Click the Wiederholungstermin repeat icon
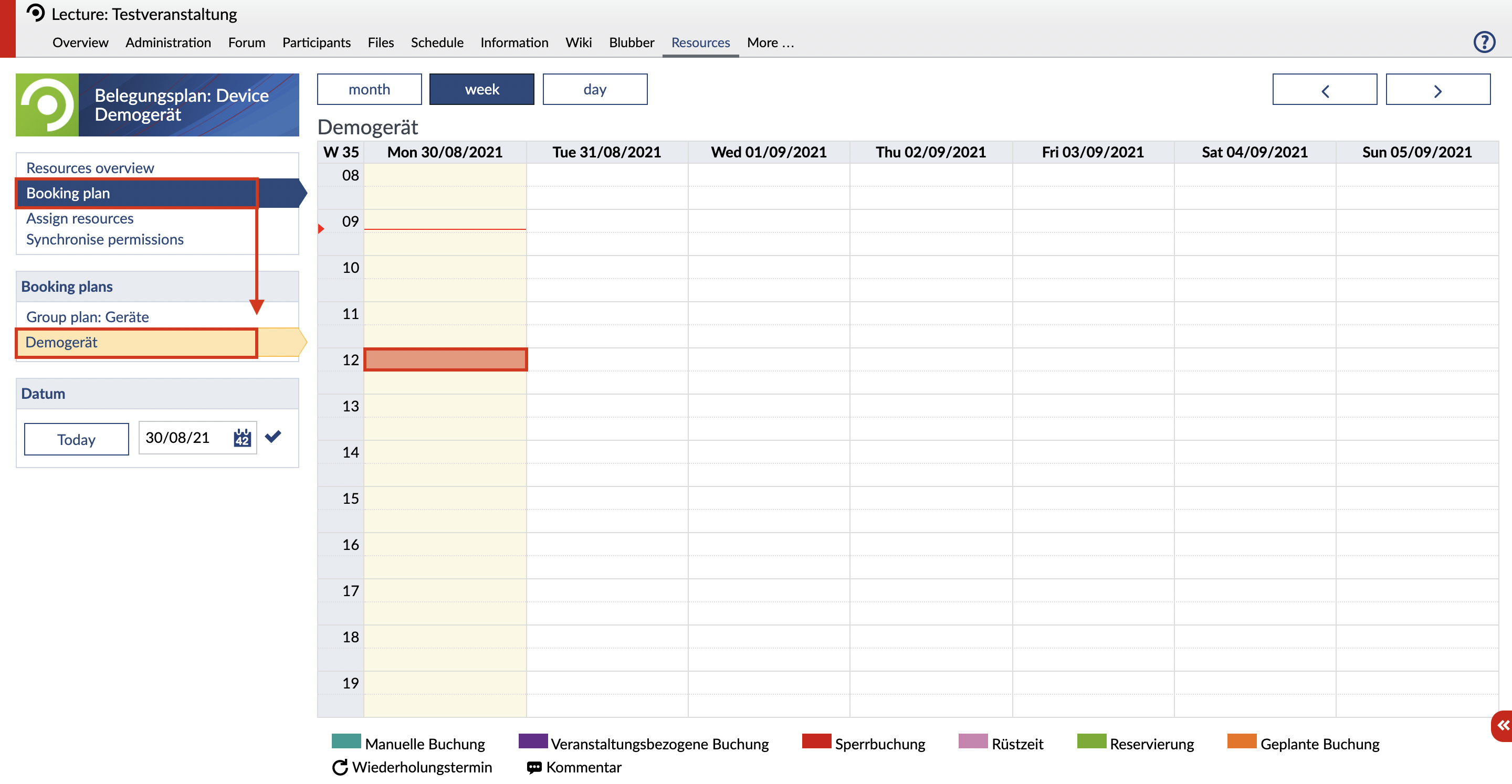Viewport: 1512px width, 784px height. point(340,767)
